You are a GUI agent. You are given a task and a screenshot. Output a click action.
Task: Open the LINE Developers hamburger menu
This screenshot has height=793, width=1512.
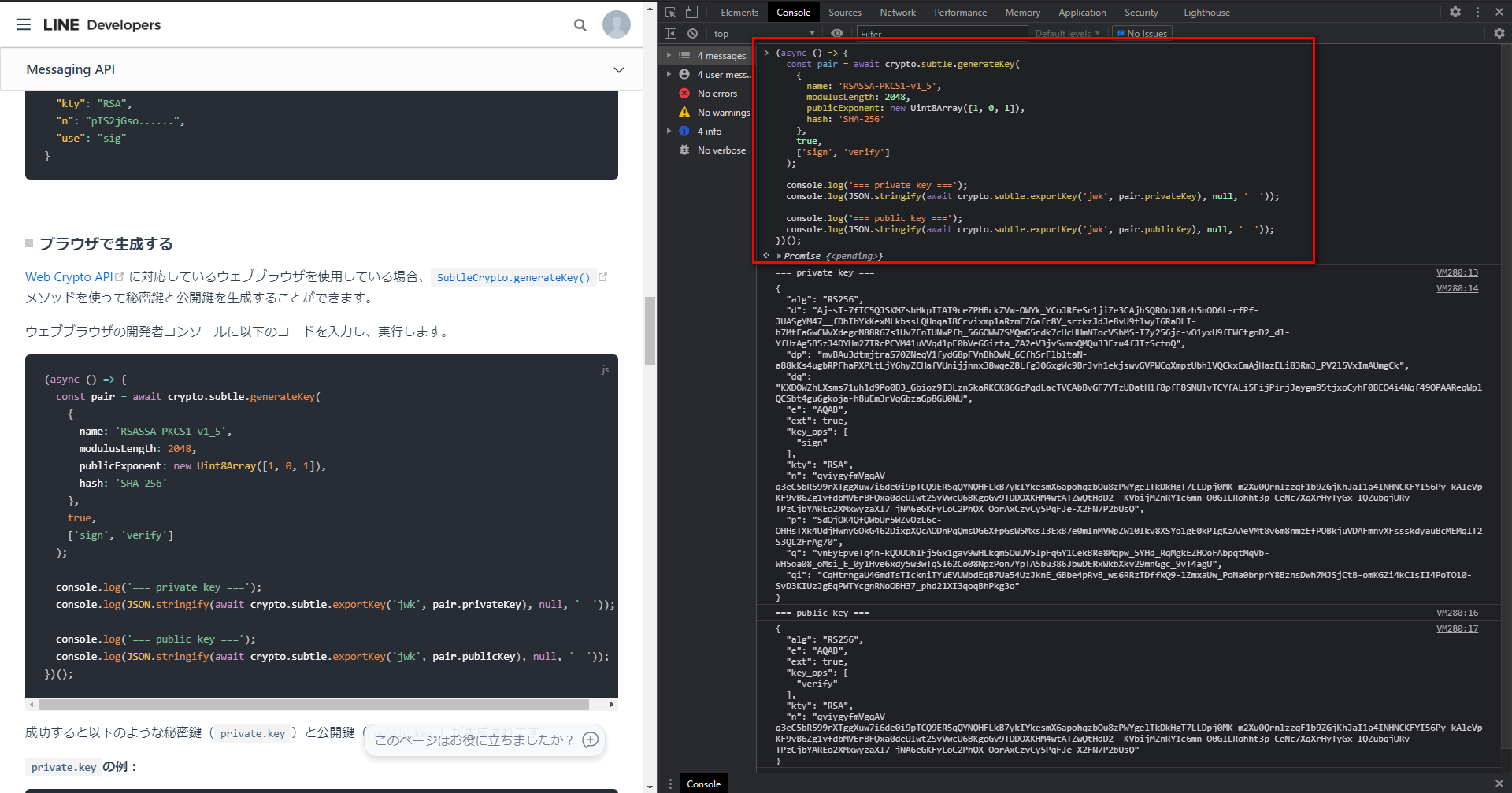click(x=24, y=24)
